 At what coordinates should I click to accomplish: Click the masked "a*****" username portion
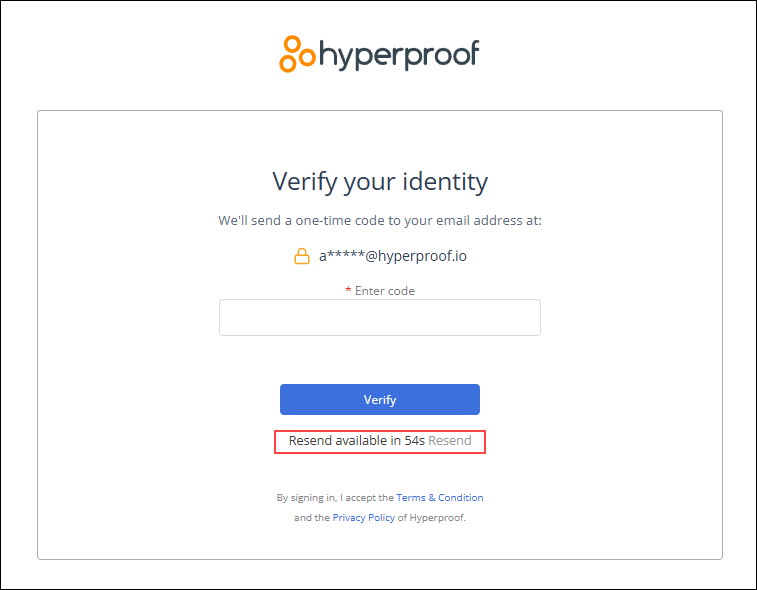(342, 257)
